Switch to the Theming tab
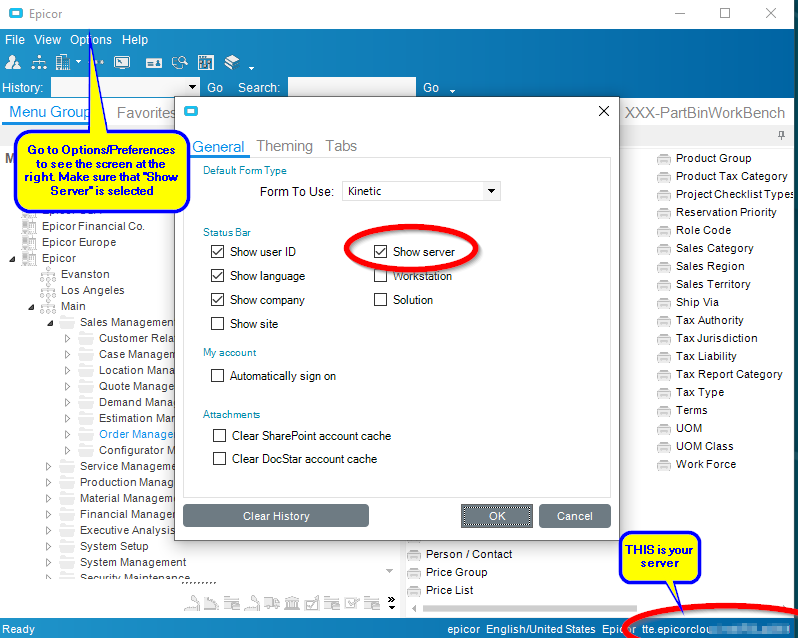798x638 pixels. 284,146
